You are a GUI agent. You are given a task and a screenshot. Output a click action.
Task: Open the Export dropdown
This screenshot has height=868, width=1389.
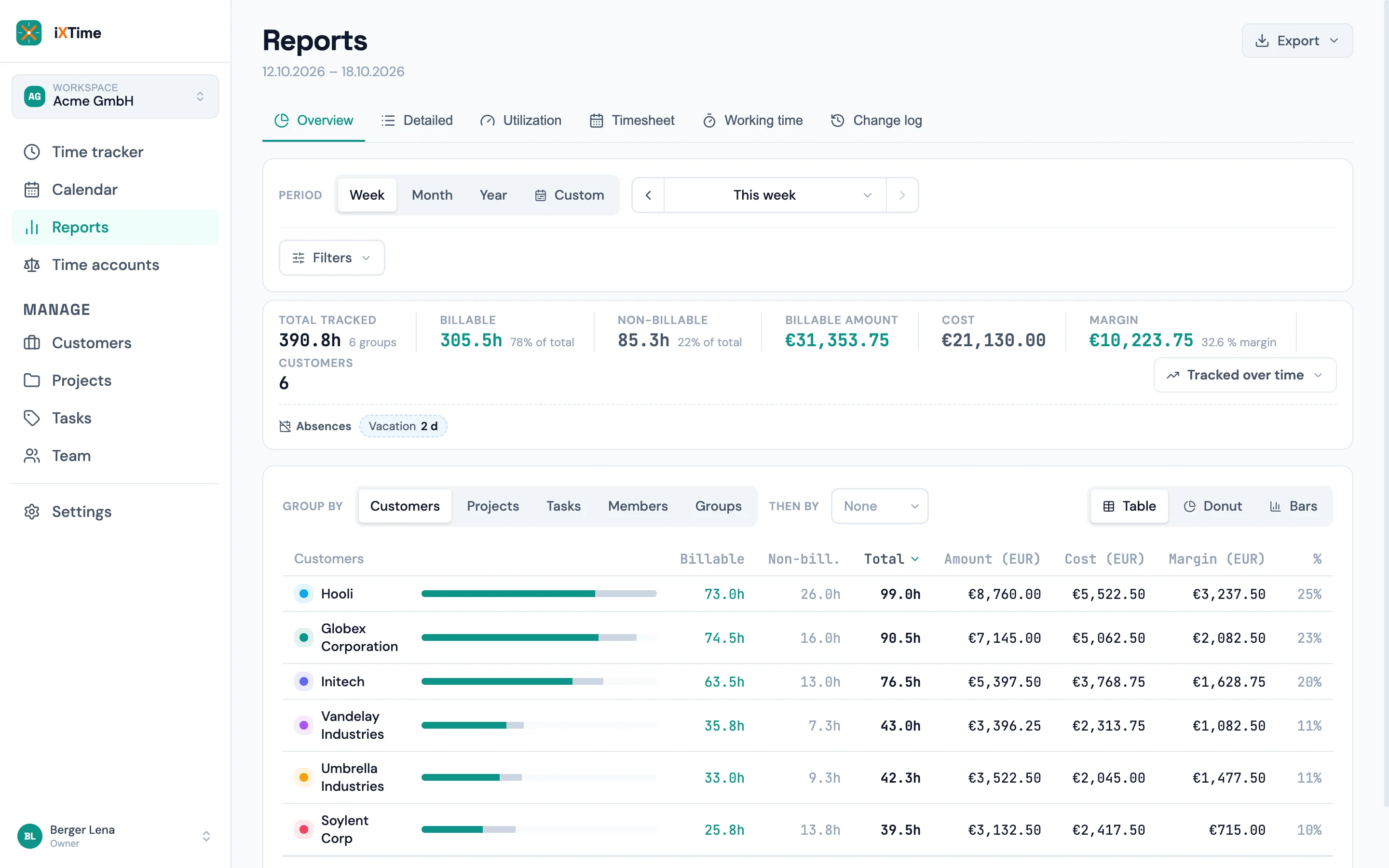1297,41
